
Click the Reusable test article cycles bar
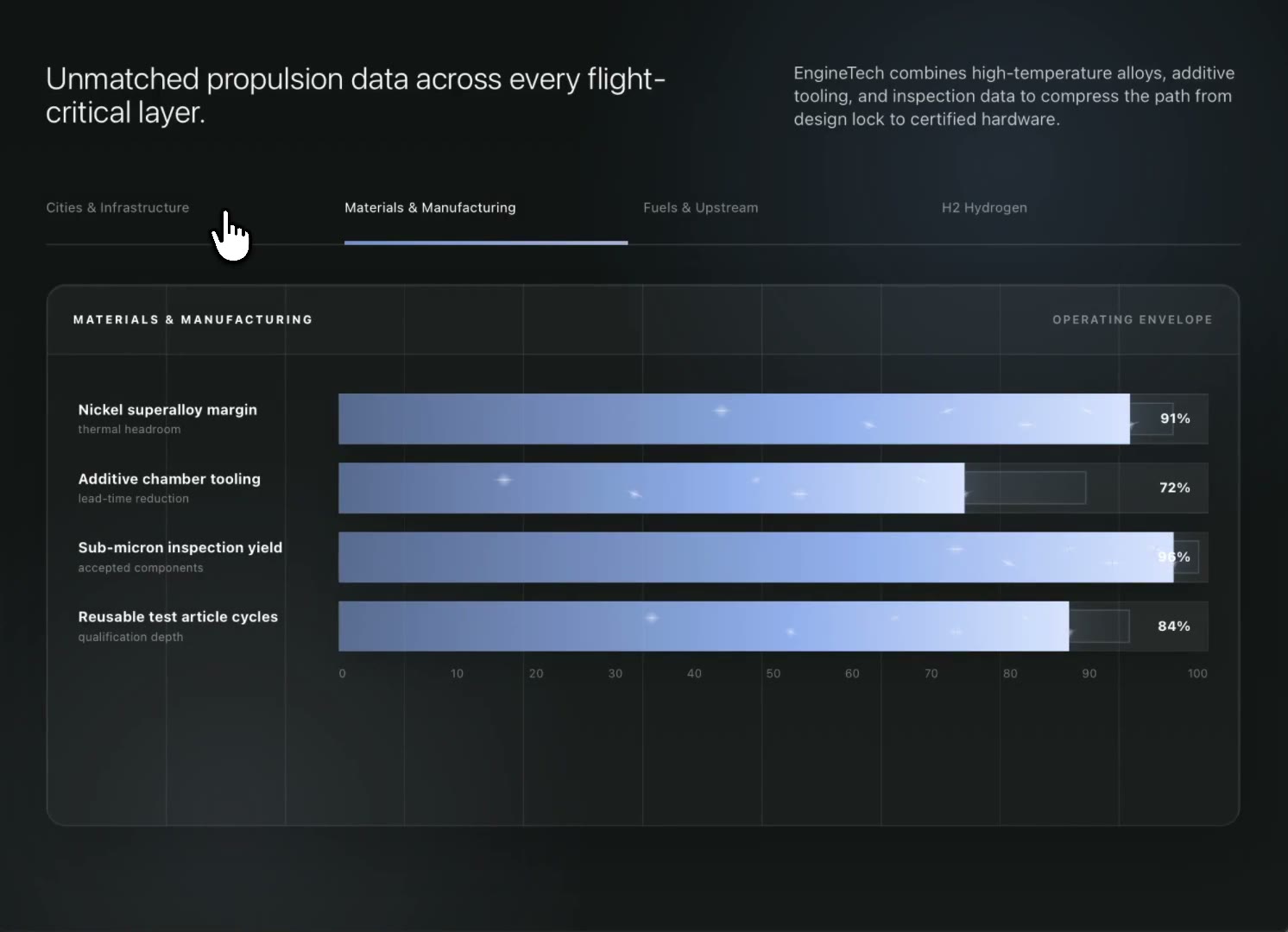[x=704, y=626]
